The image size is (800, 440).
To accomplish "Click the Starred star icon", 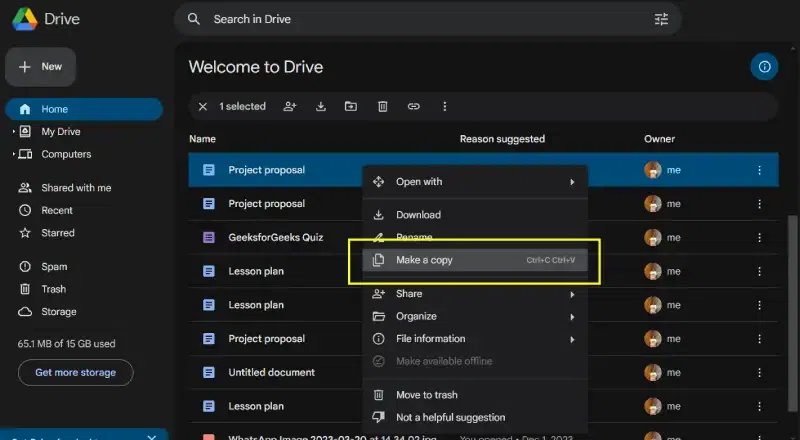I will tap(25, 233).
